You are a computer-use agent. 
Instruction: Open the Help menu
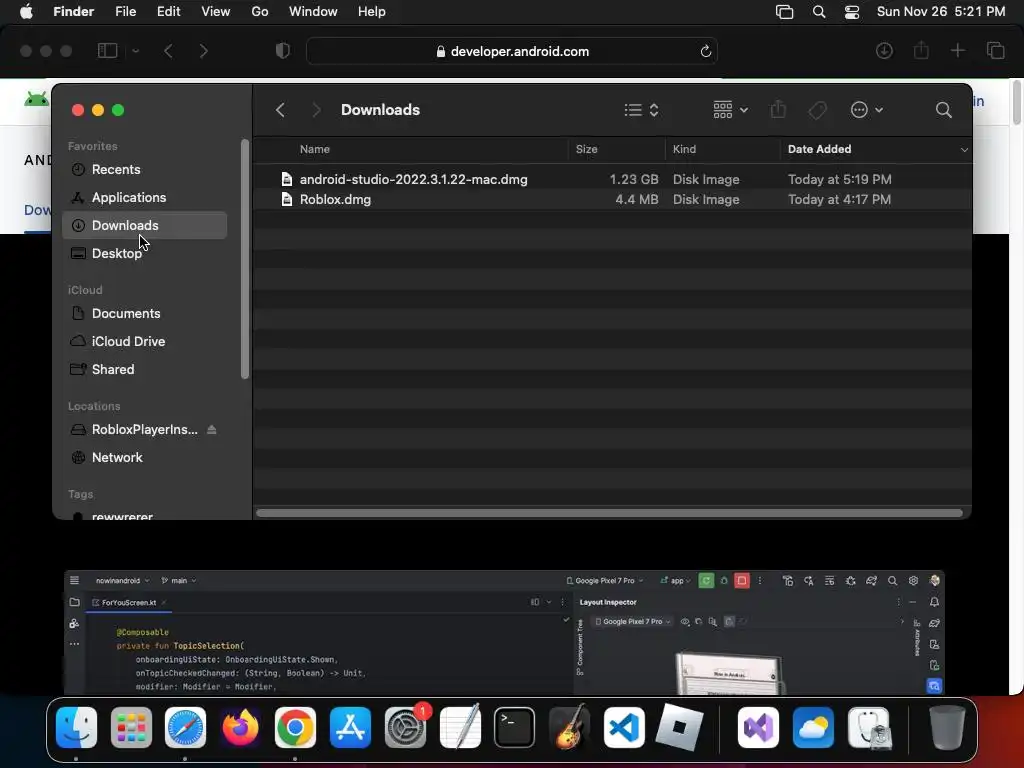point(372,12)
